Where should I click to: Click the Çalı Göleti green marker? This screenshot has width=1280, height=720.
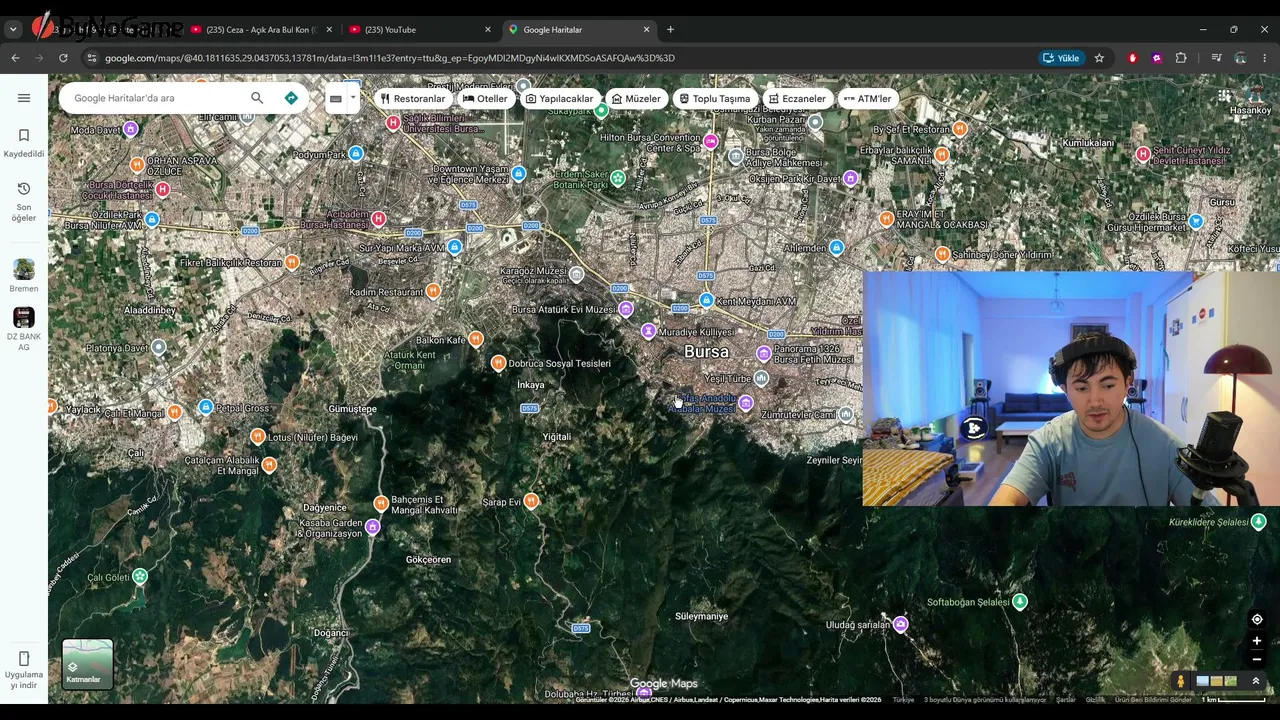coord(140,577)
